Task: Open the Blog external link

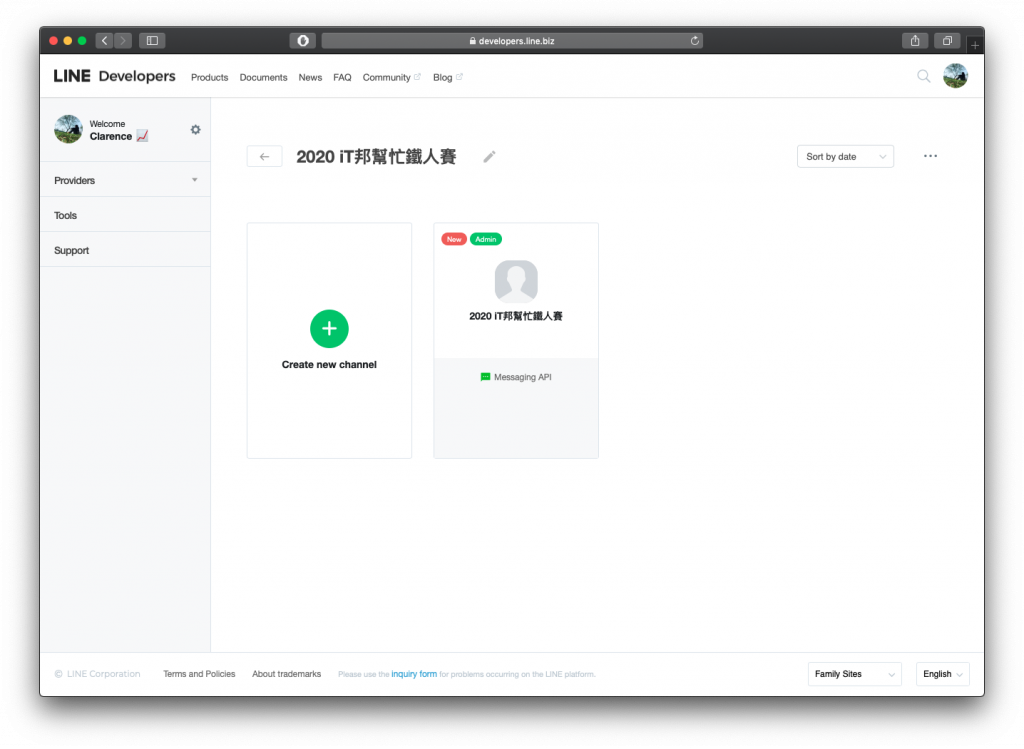Action: click(447, 77)
